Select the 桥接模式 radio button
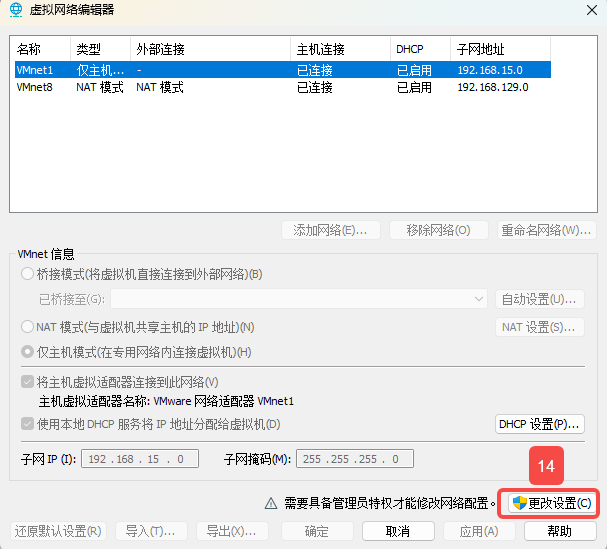Viewport: 607px width, 549px height. tap(27, 274)
